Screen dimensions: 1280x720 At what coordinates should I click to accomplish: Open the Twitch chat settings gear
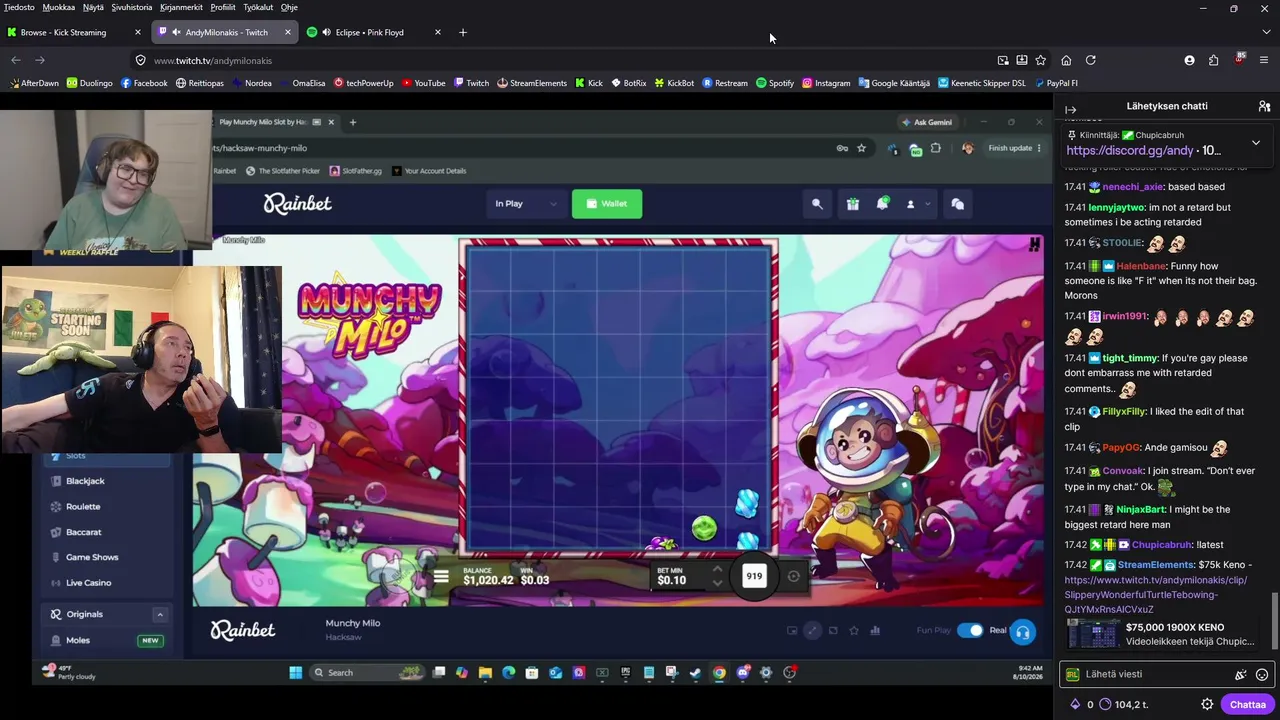[1207, 704]
